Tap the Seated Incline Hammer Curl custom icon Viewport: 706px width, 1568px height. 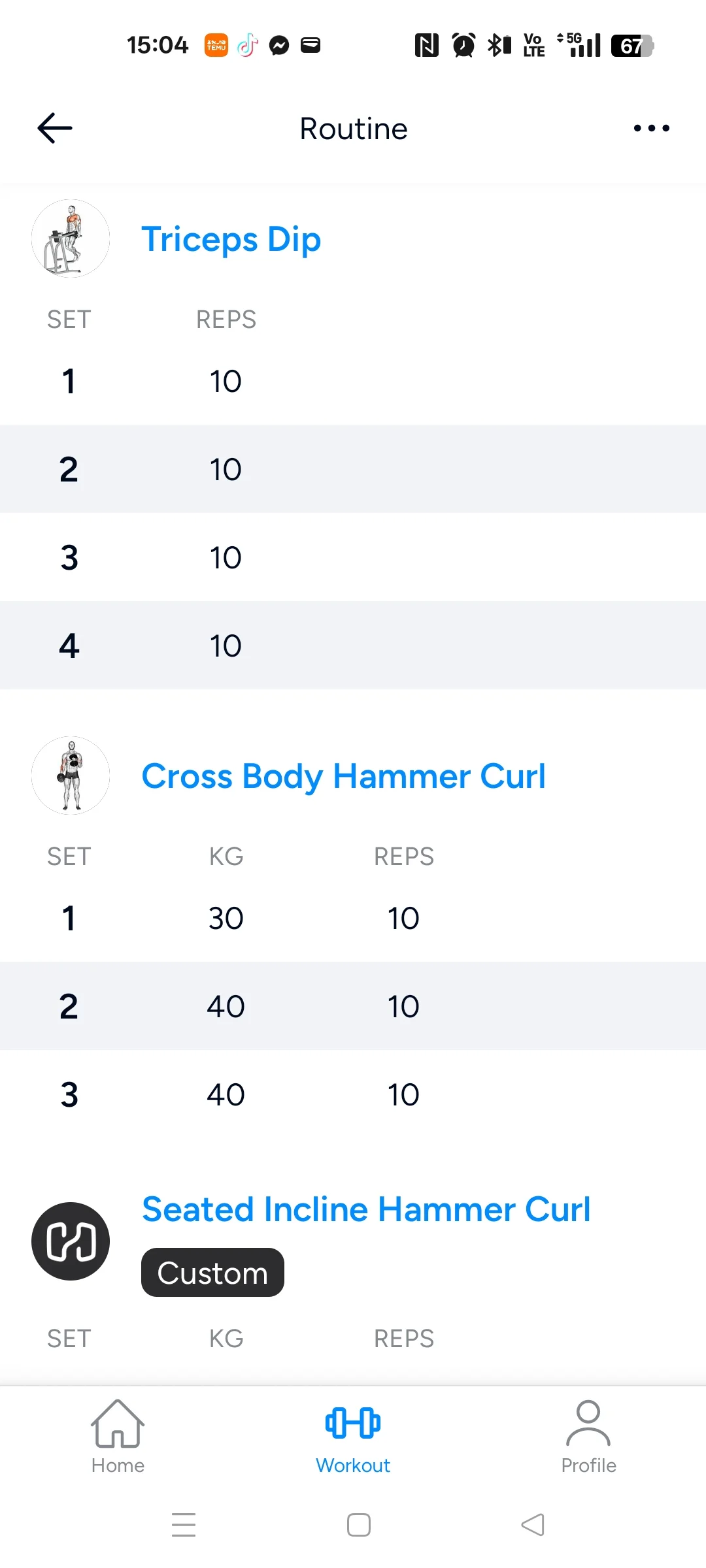click(71, 1241)
